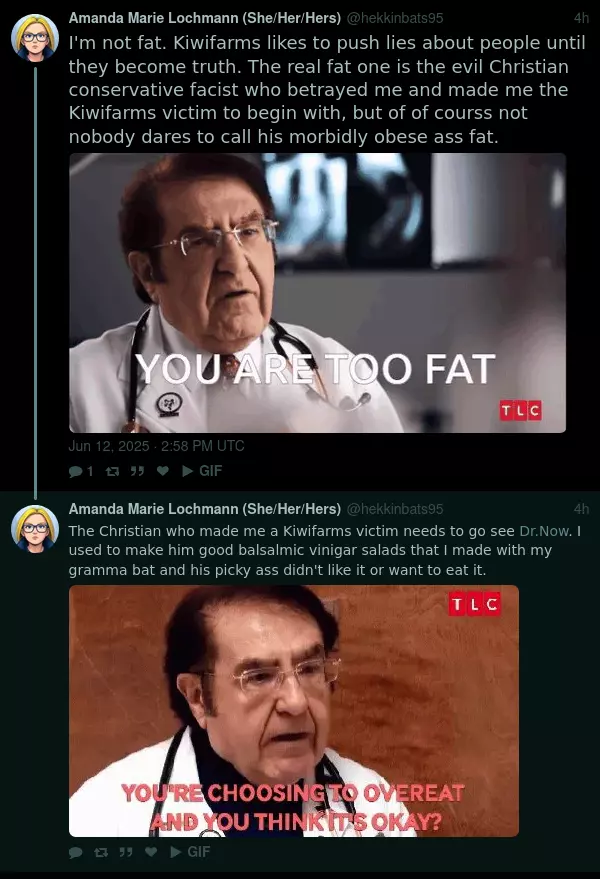
Task: Open the Jun 12, 2025 timestamp link
Action: pos(156,446)
